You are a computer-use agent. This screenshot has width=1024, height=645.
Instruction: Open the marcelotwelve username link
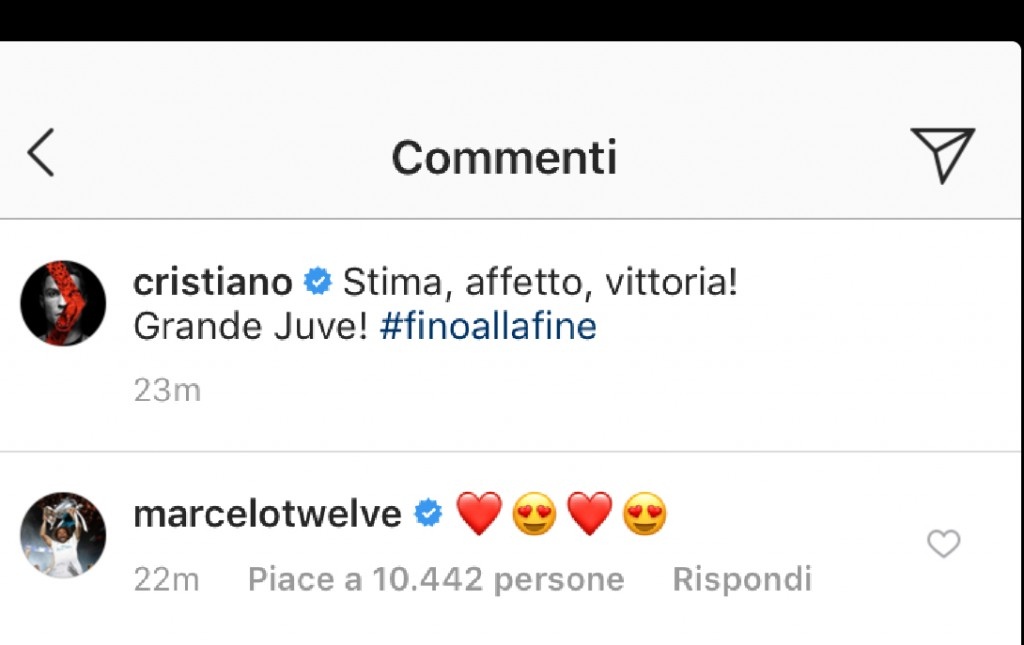tap(267, 514)
